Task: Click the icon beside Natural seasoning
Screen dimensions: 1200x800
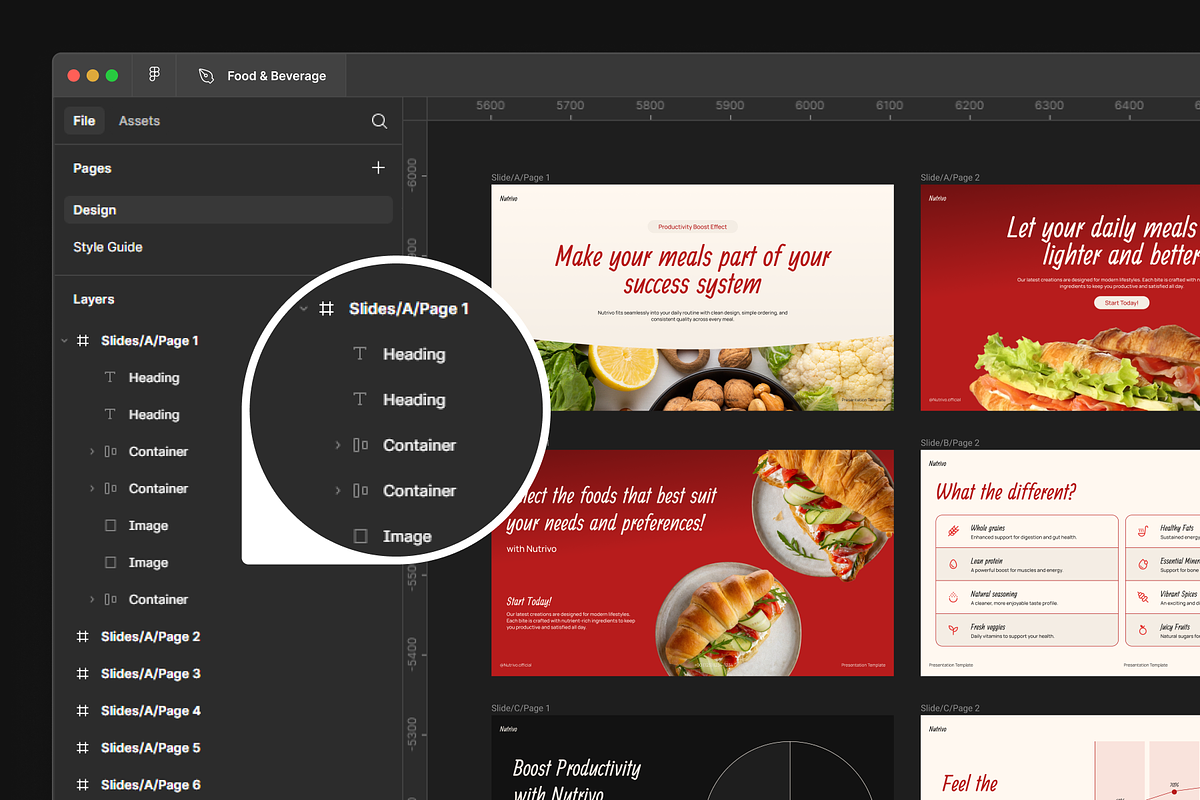Action: [952, 597]
